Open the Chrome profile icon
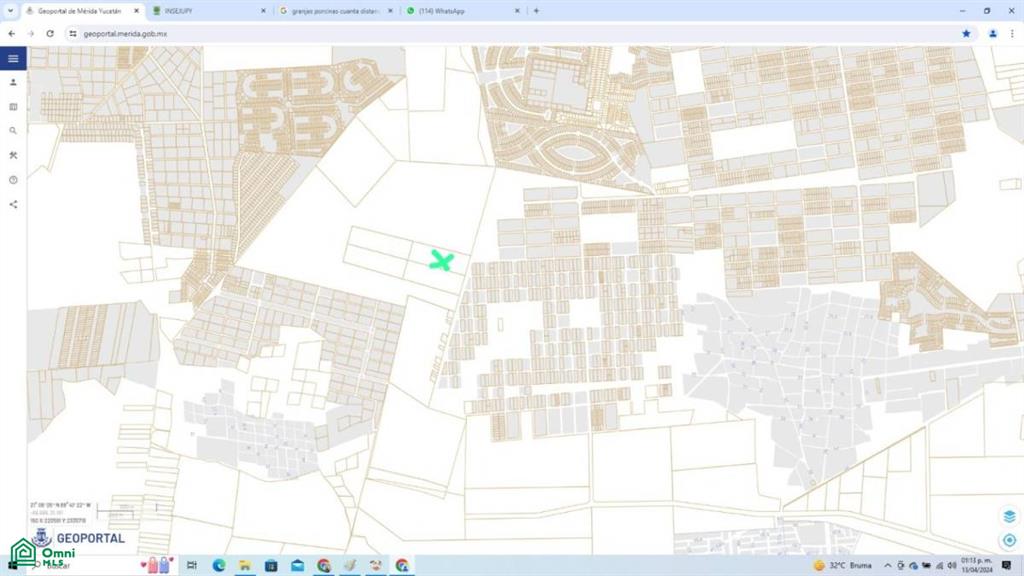This screenshot has width=1024, height=576. pyautogui.click(x=993, y=33)
